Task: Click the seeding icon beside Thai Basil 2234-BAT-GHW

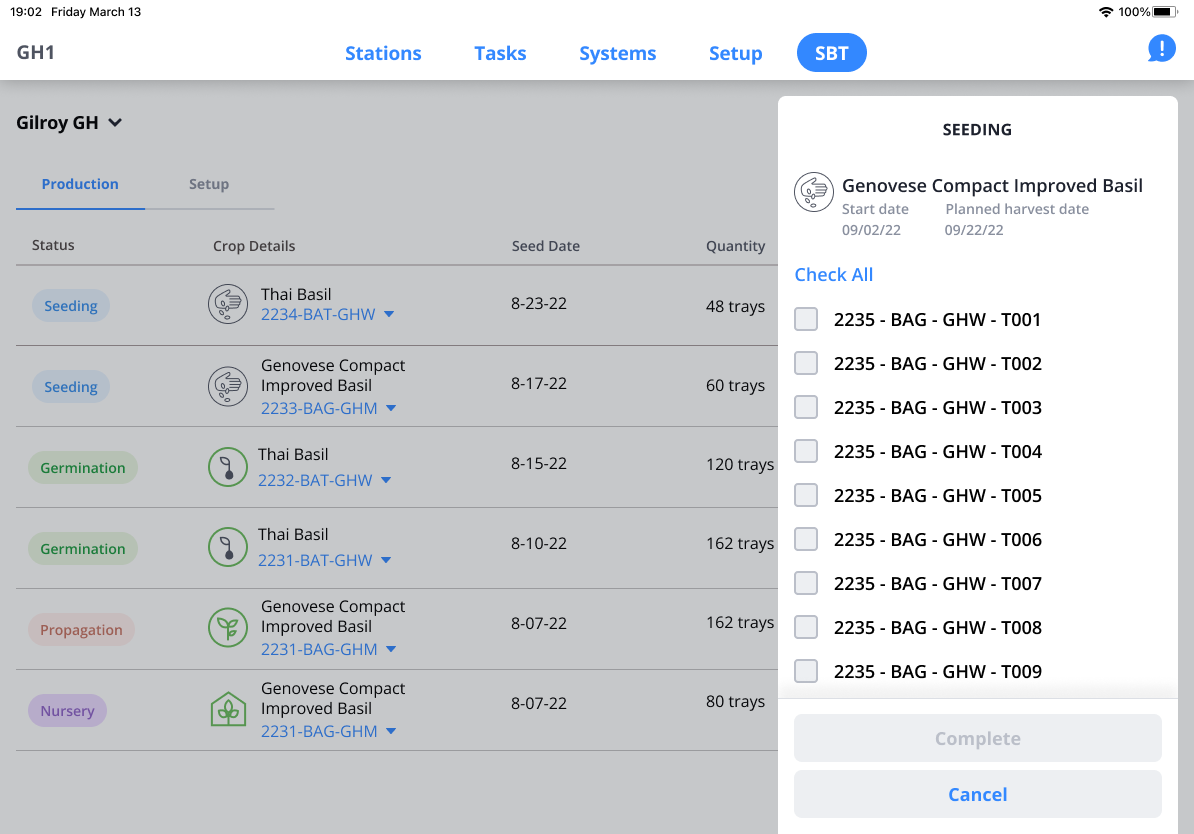Action: click(x=227, y=304)
